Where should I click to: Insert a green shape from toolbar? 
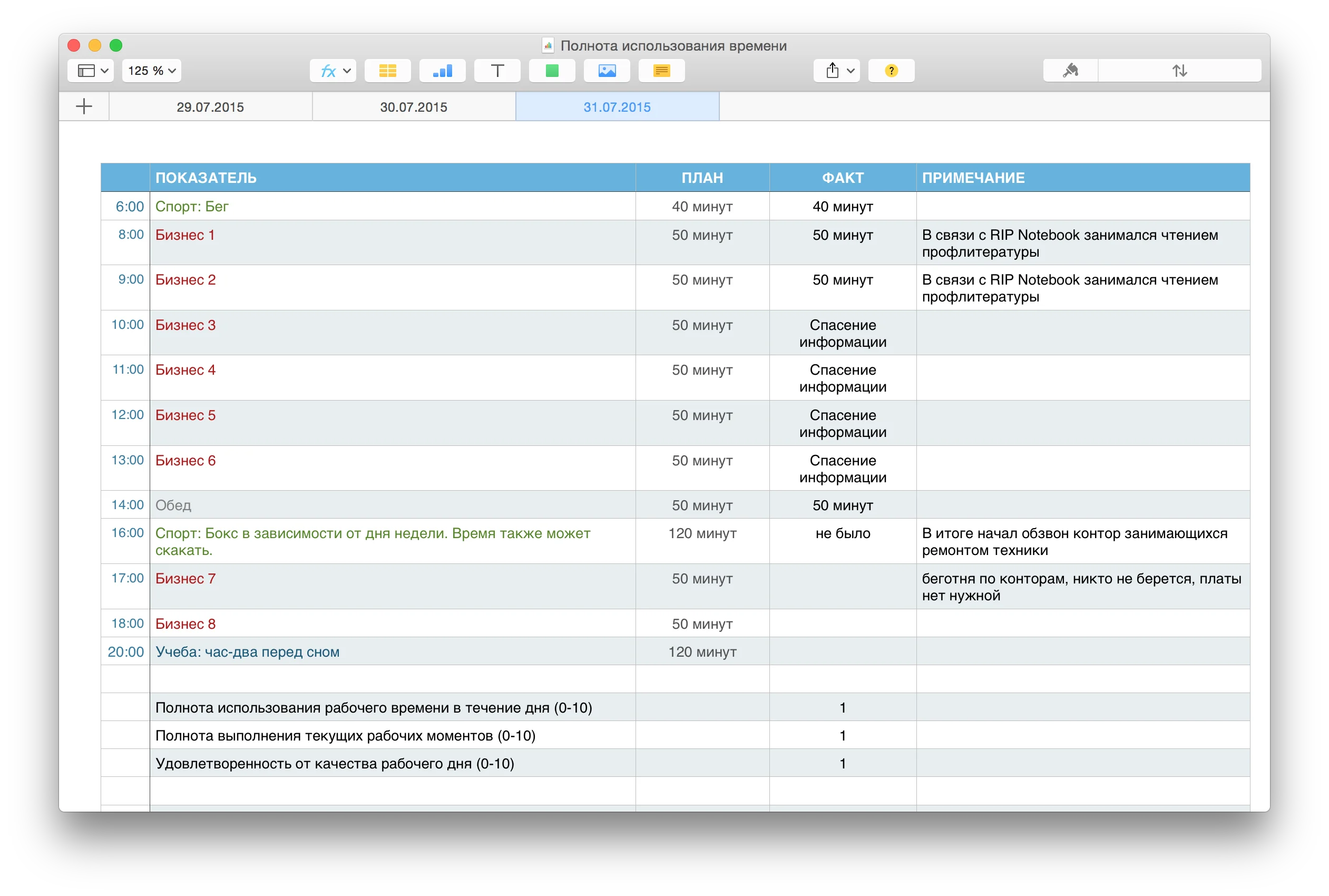552,71
